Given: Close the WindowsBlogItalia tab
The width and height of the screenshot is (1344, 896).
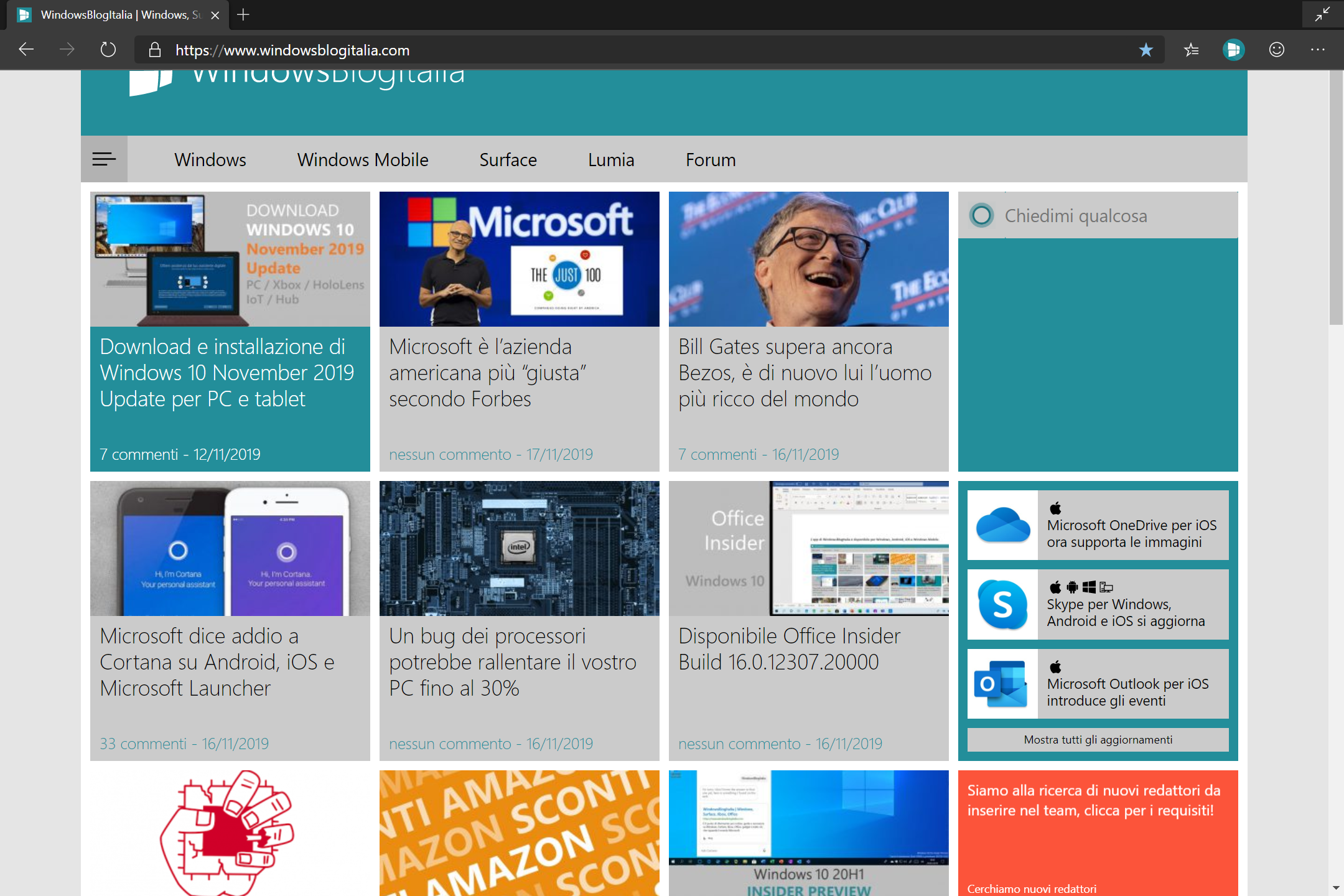Looking at the screenshot, I should pos(215,15).
